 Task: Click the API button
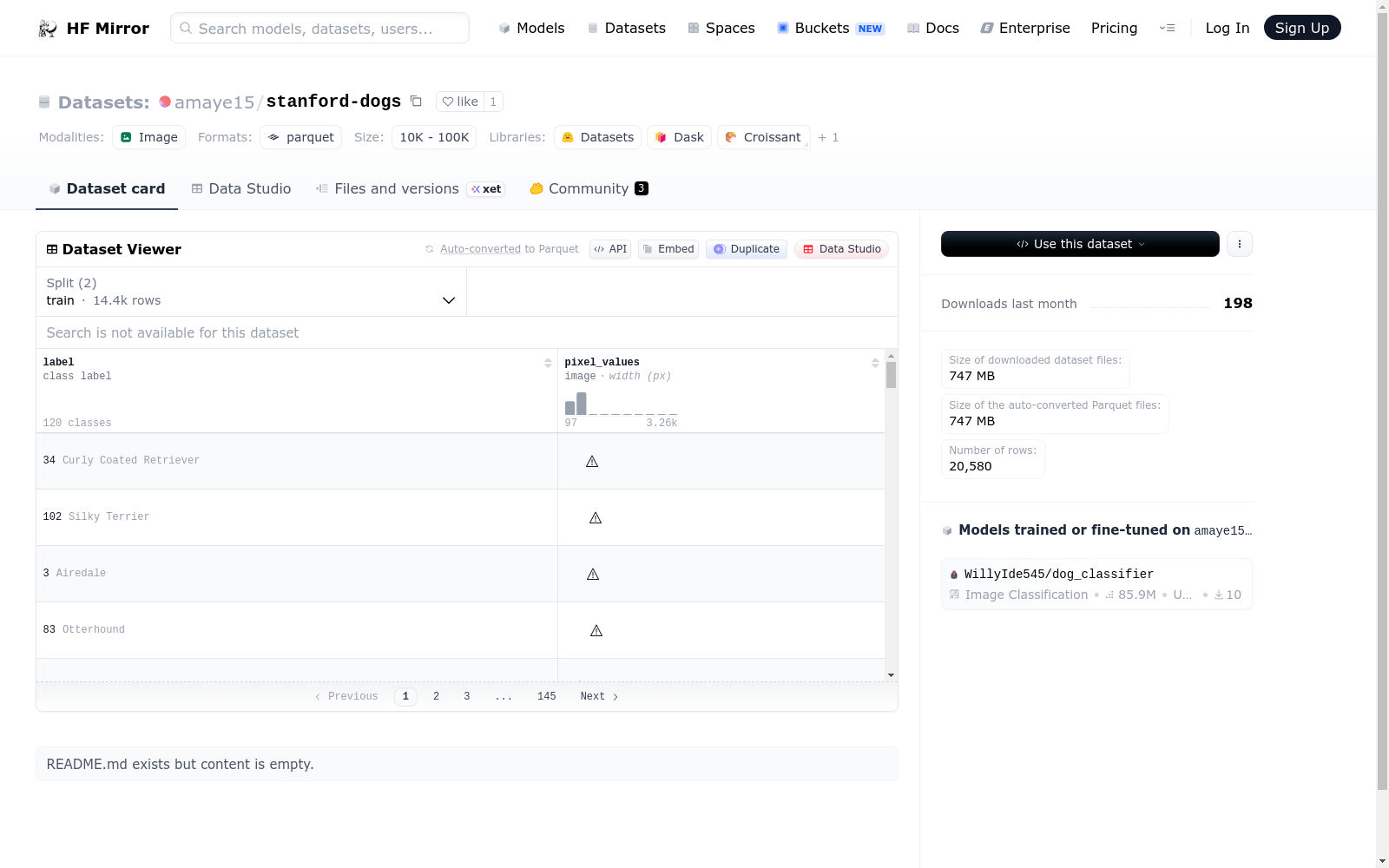(x=610, y=249)
